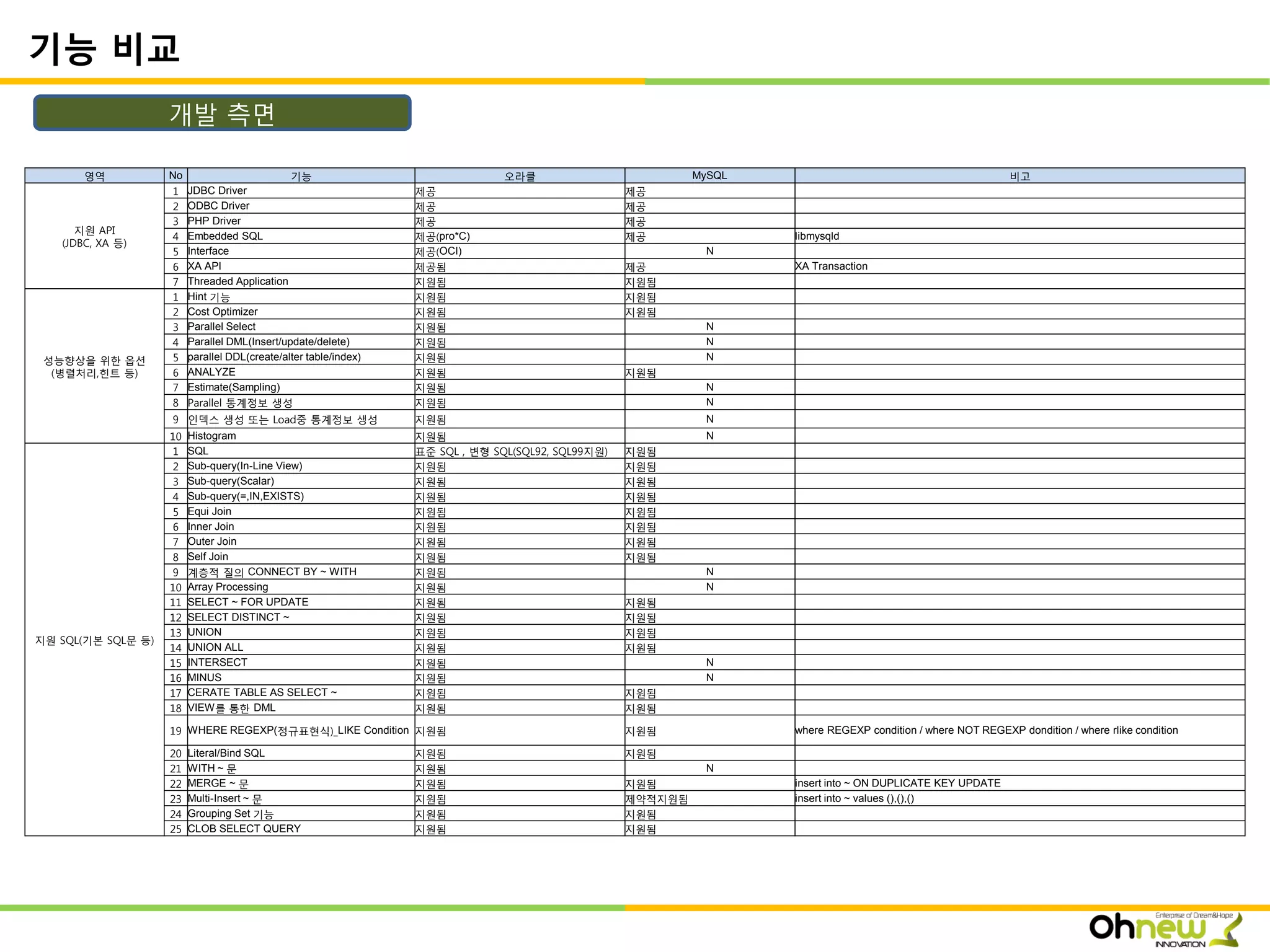Select the 지원 API category cell
1270x952 pixels.
(94, 236)
